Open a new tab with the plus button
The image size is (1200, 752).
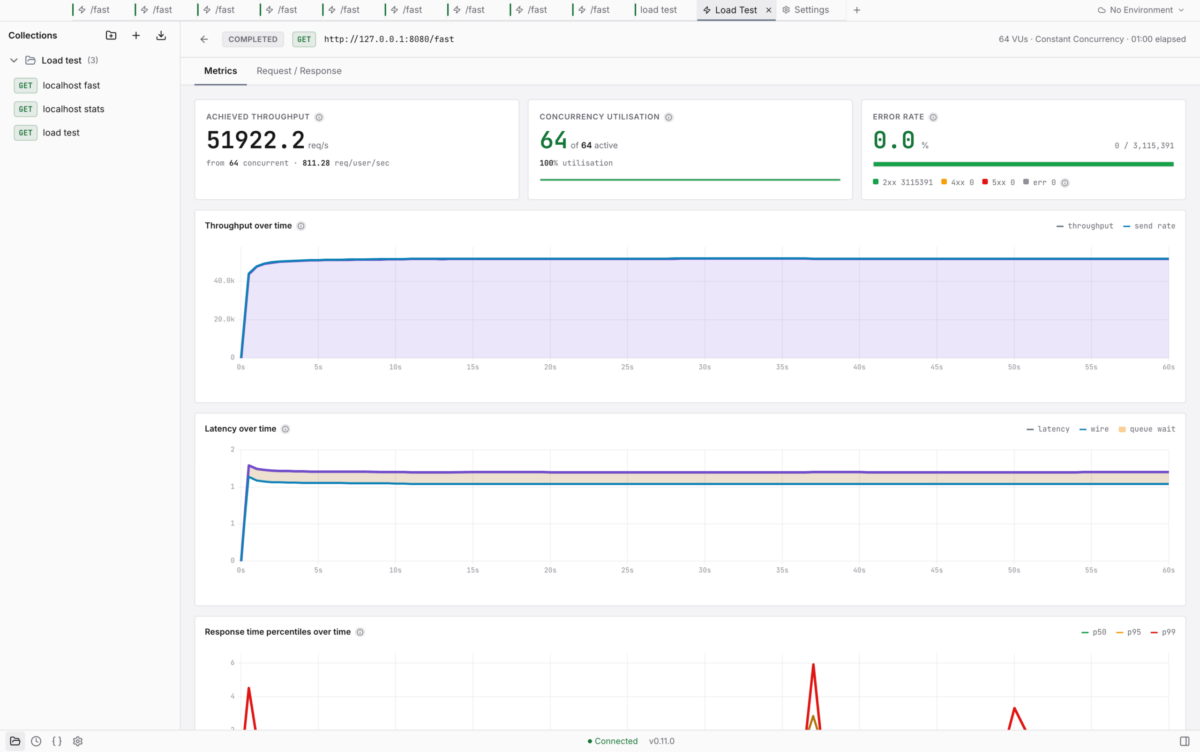click(856, 10)
